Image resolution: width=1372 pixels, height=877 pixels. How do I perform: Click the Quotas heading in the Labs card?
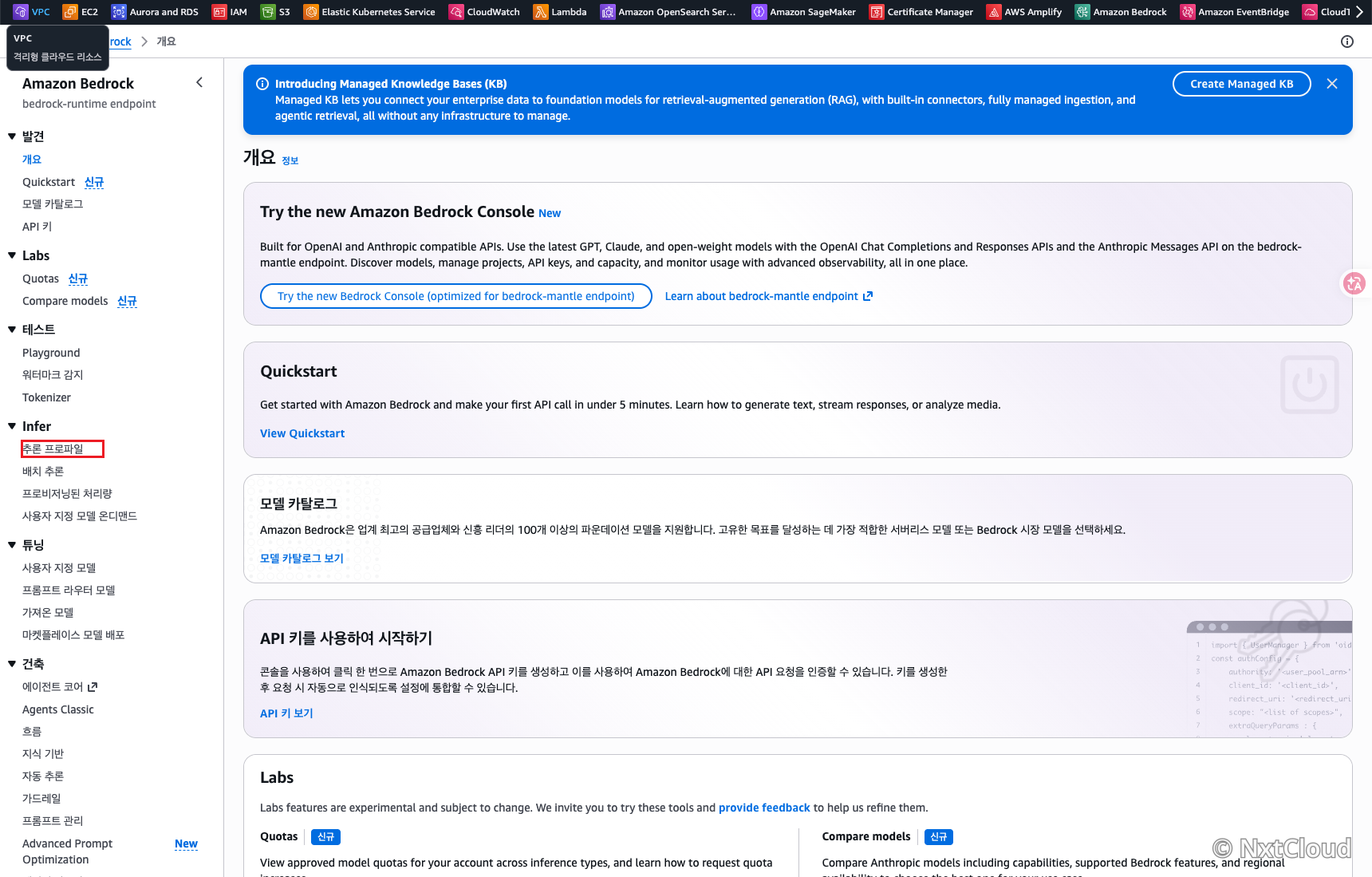point(279,836)
